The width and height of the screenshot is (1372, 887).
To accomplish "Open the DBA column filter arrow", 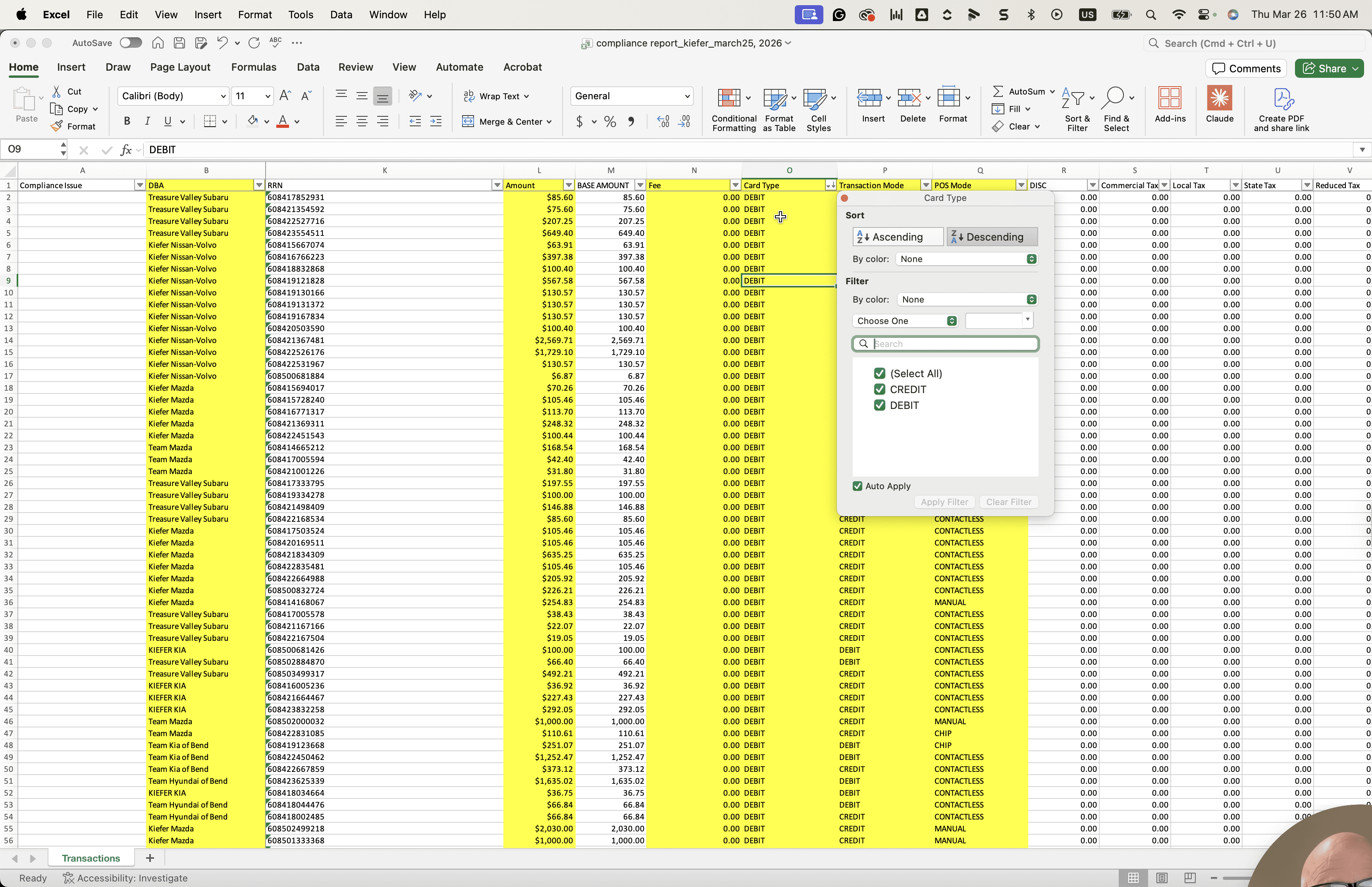I will [x=258, y=185].
